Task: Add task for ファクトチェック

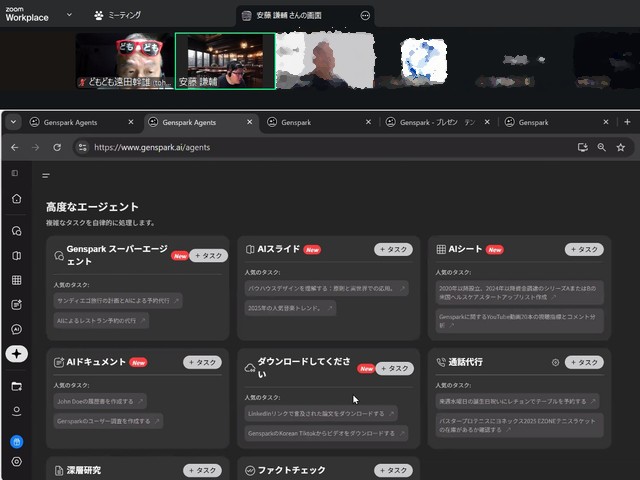Action: pos(393,470)
